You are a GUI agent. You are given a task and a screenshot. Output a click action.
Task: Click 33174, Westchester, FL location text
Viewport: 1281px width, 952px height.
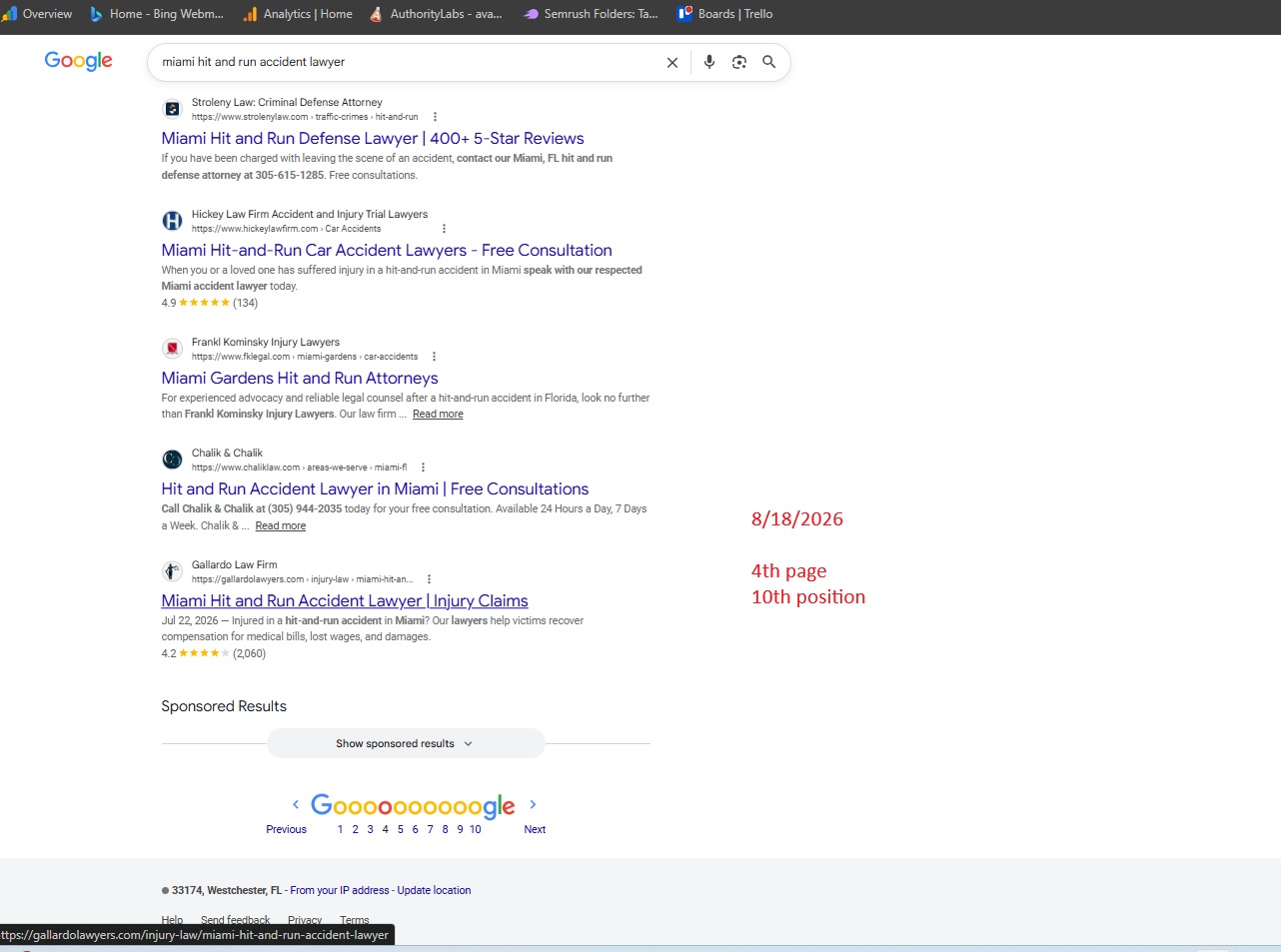[x=227, y=890]
